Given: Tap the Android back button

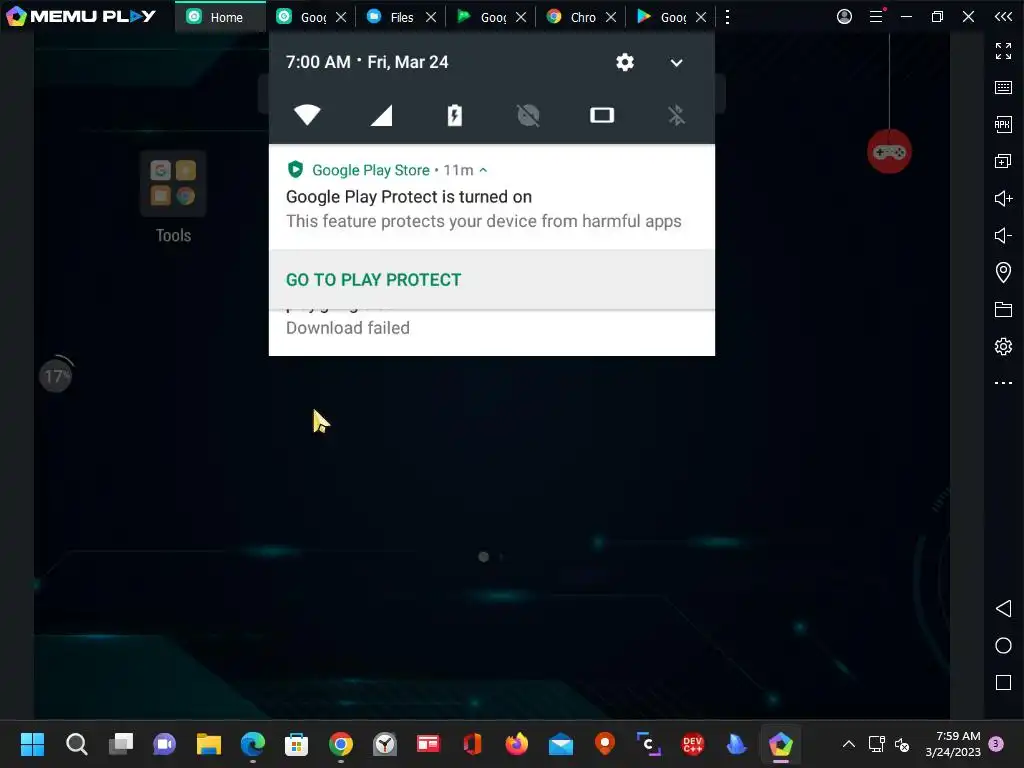Looking at the screenshot, I should coord(1003,609).
